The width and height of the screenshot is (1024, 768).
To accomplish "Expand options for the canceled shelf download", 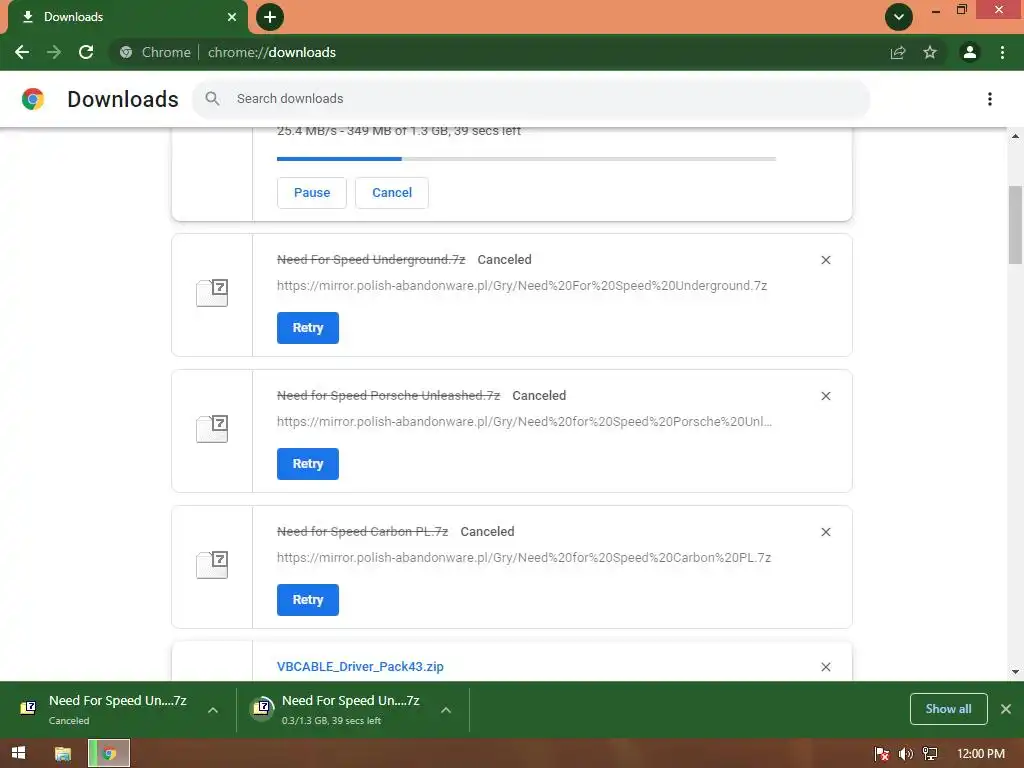I will 213,710.
